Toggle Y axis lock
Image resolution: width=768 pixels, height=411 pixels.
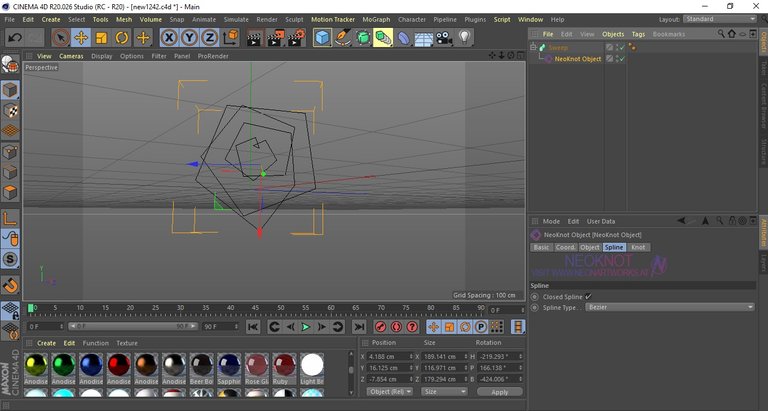(189, 38)
